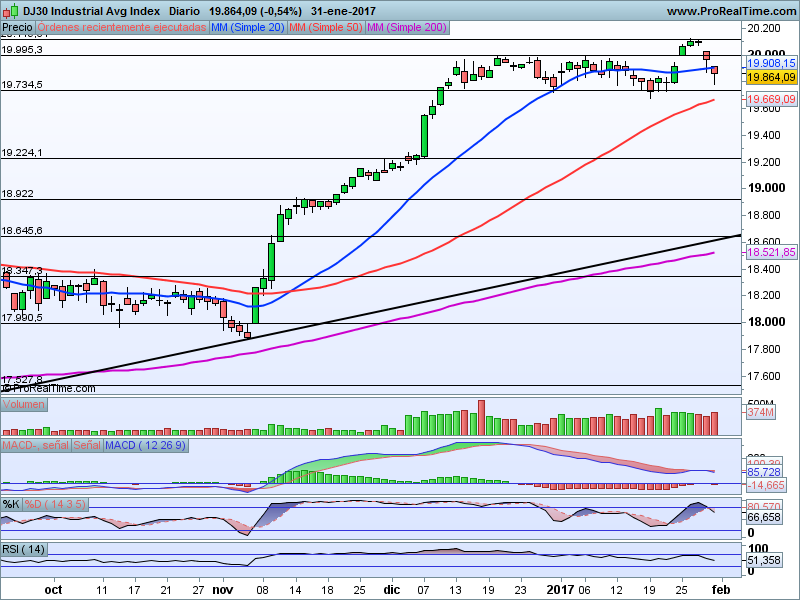Click the magenta 18.521,85 MM200 value tag
The image size is (800, 600).
[771, 252]
